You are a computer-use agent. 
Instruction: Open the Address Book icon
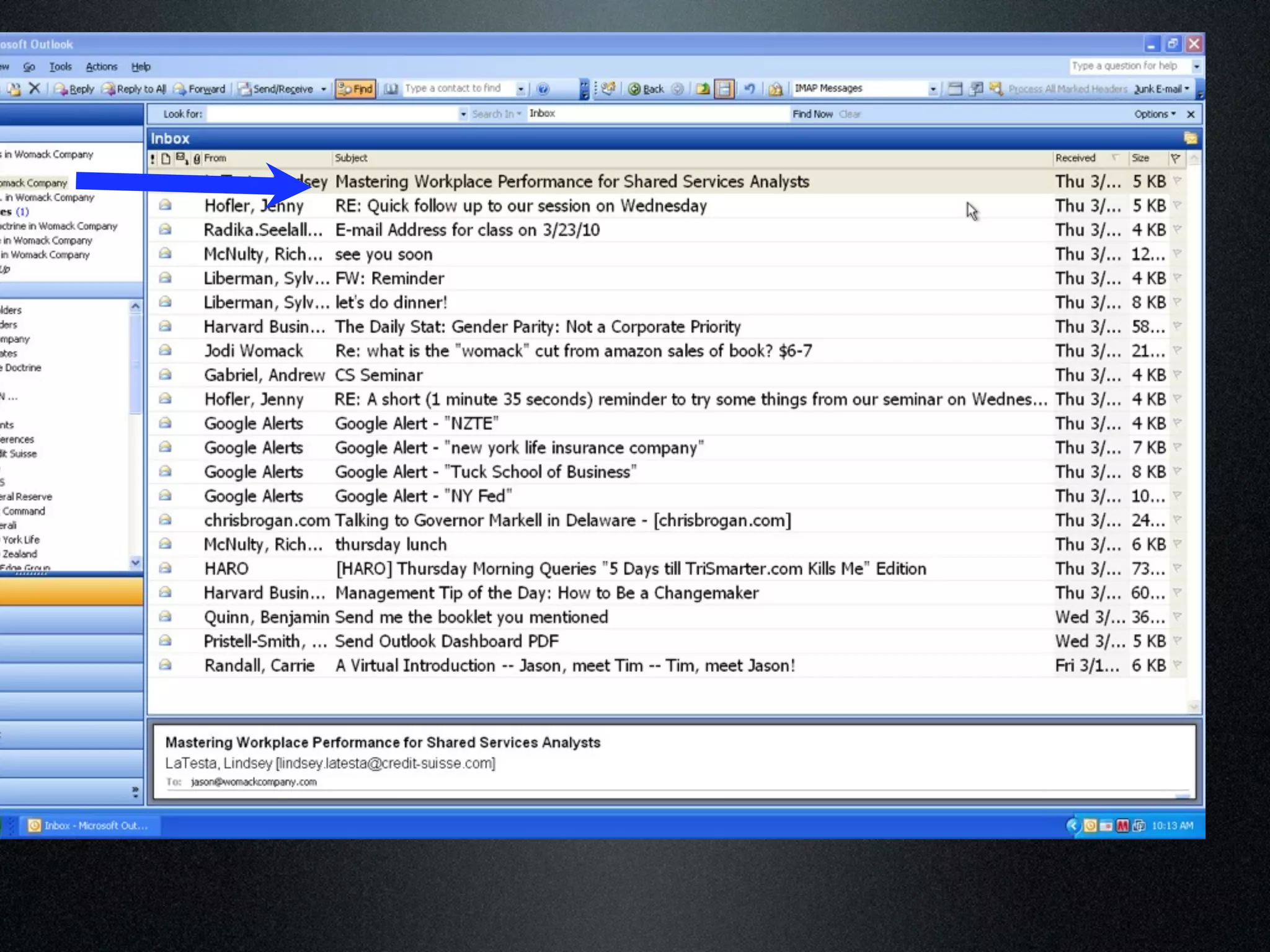click(391, 89)
